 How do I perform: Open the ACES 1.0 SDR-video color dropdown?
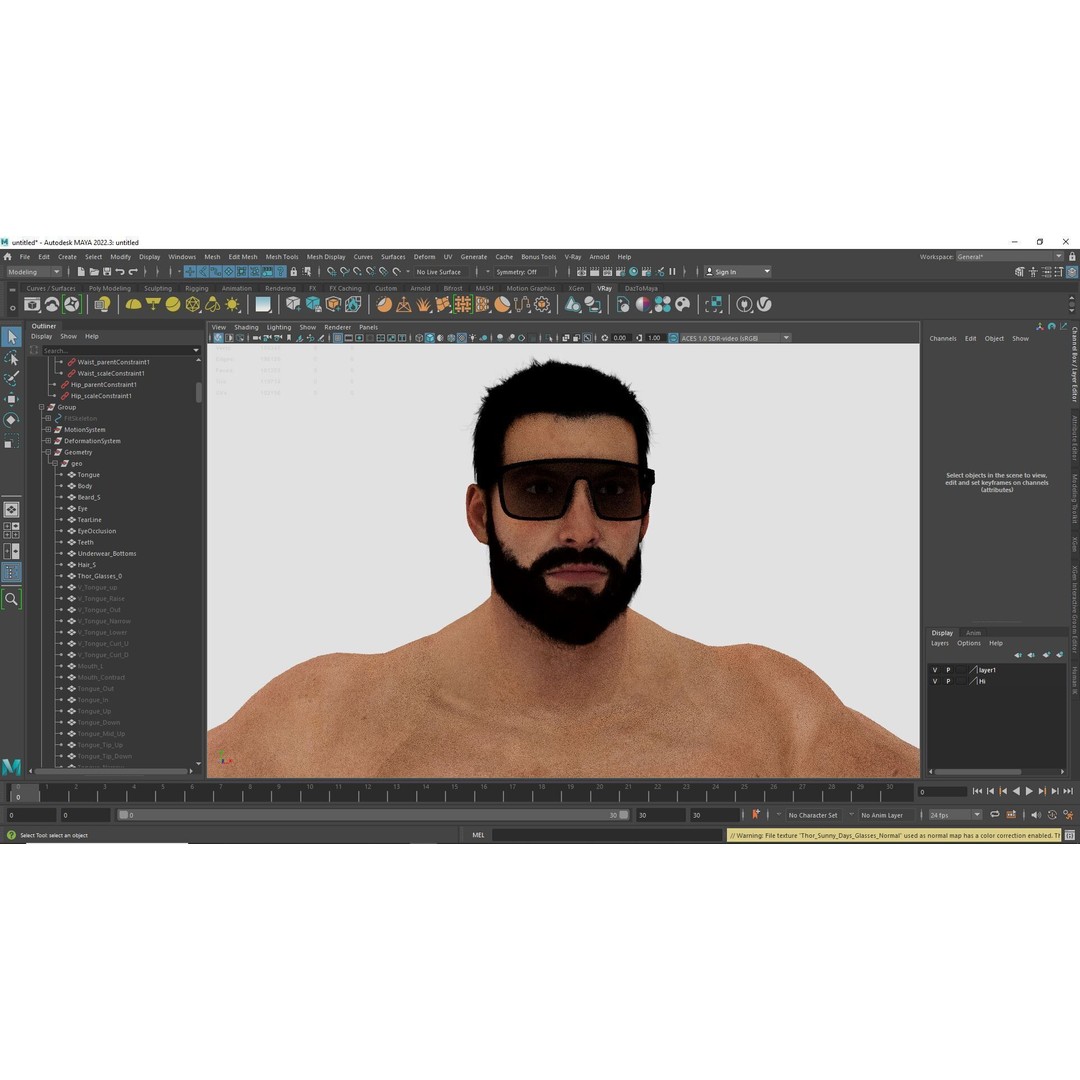(735, 338)
